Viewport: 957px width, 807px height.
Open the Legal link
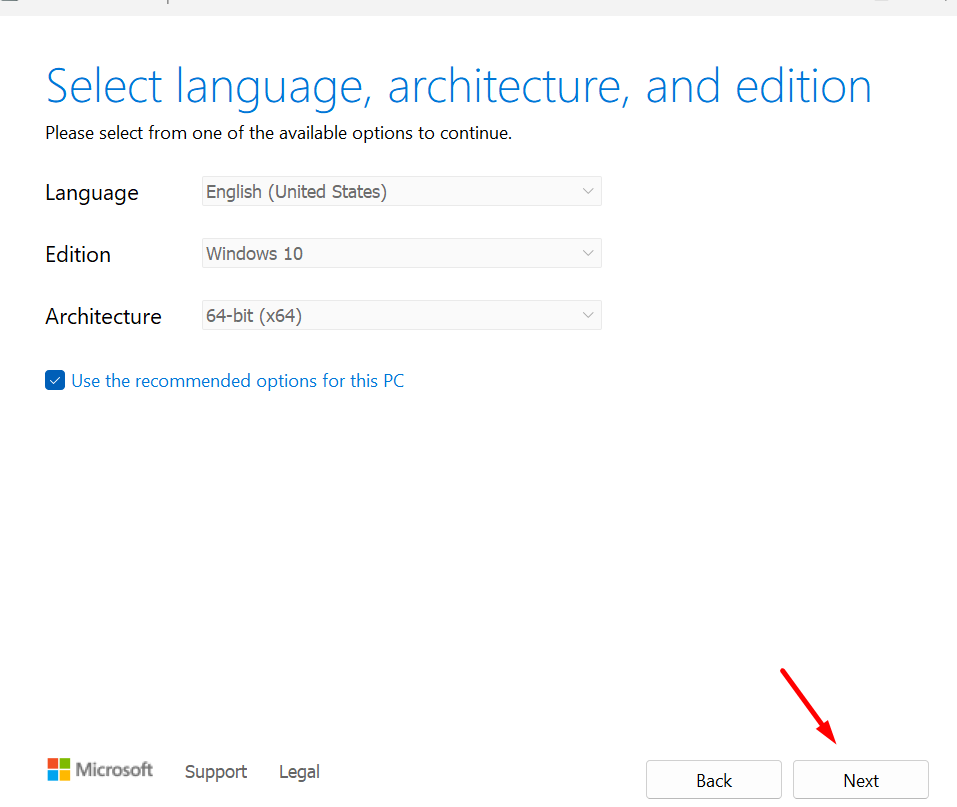[299, 772]
